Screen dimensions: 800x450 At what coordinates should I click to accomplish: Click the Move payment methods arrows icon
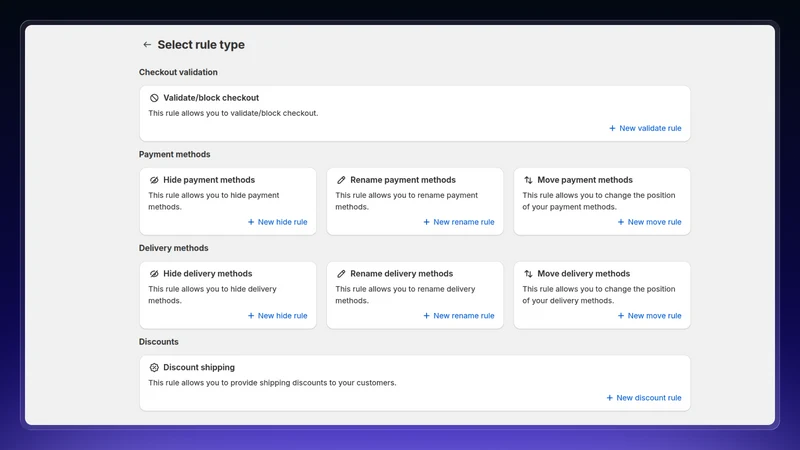coord(528,180)
